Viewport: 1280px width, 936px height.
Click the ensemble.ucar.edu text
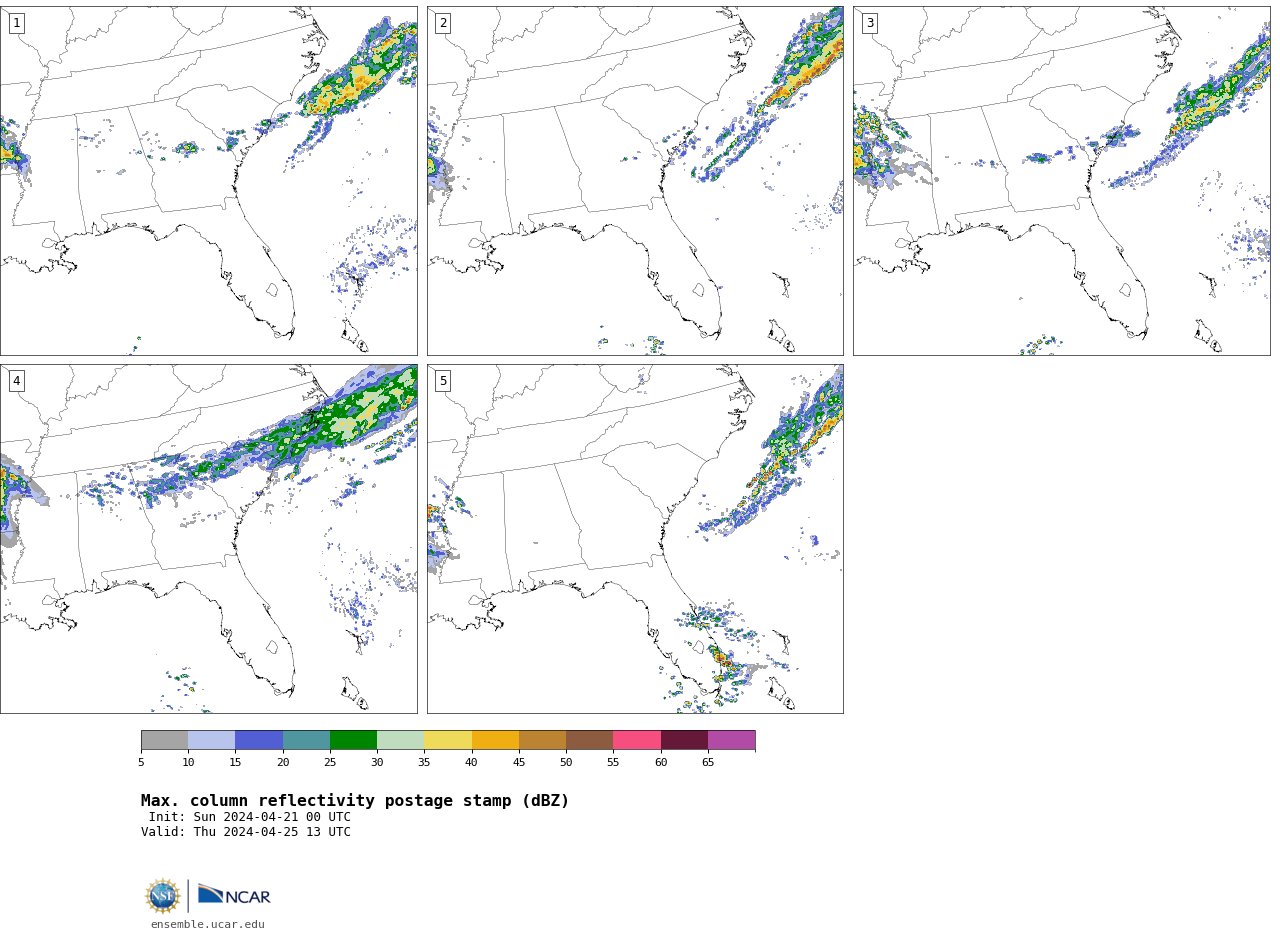(208, 925)
